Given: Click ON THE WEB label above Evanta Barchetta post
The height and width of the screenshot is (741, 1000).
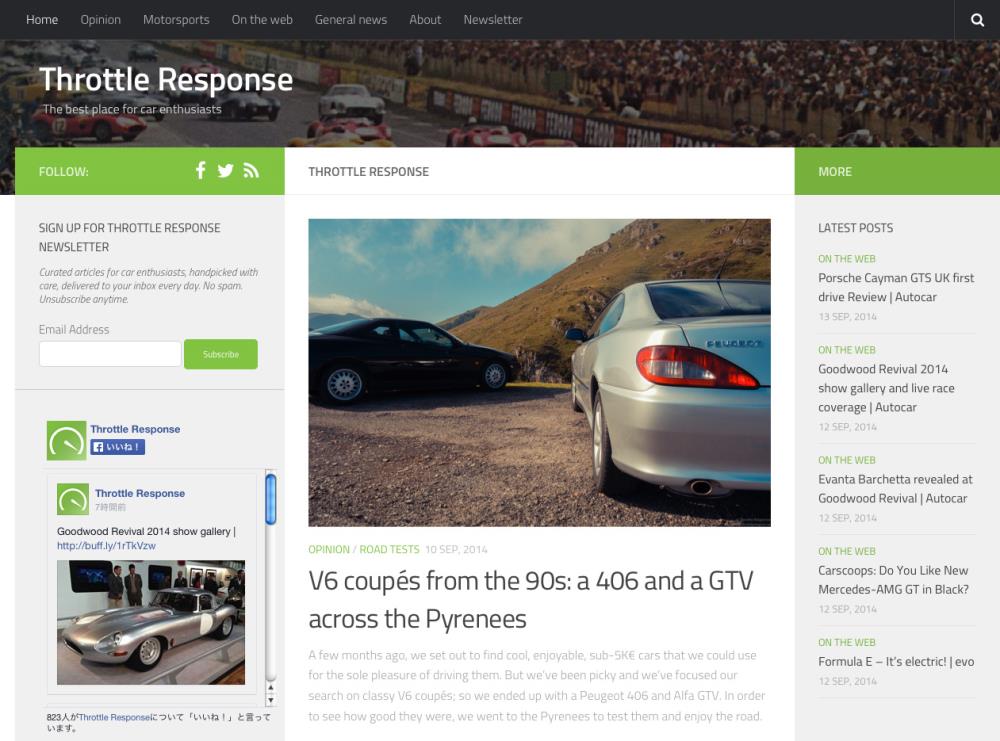Looking at the screenshot, I should pyautogui.click(x=847, y=460).
